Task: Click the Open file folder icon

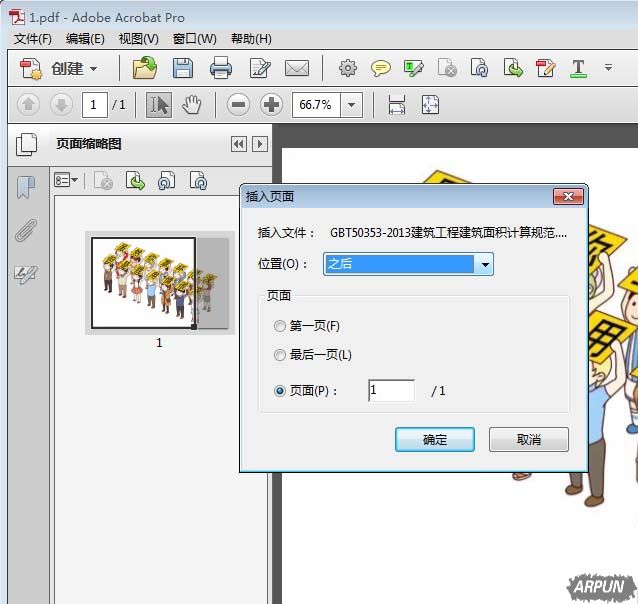Action: tap(145, 68)
